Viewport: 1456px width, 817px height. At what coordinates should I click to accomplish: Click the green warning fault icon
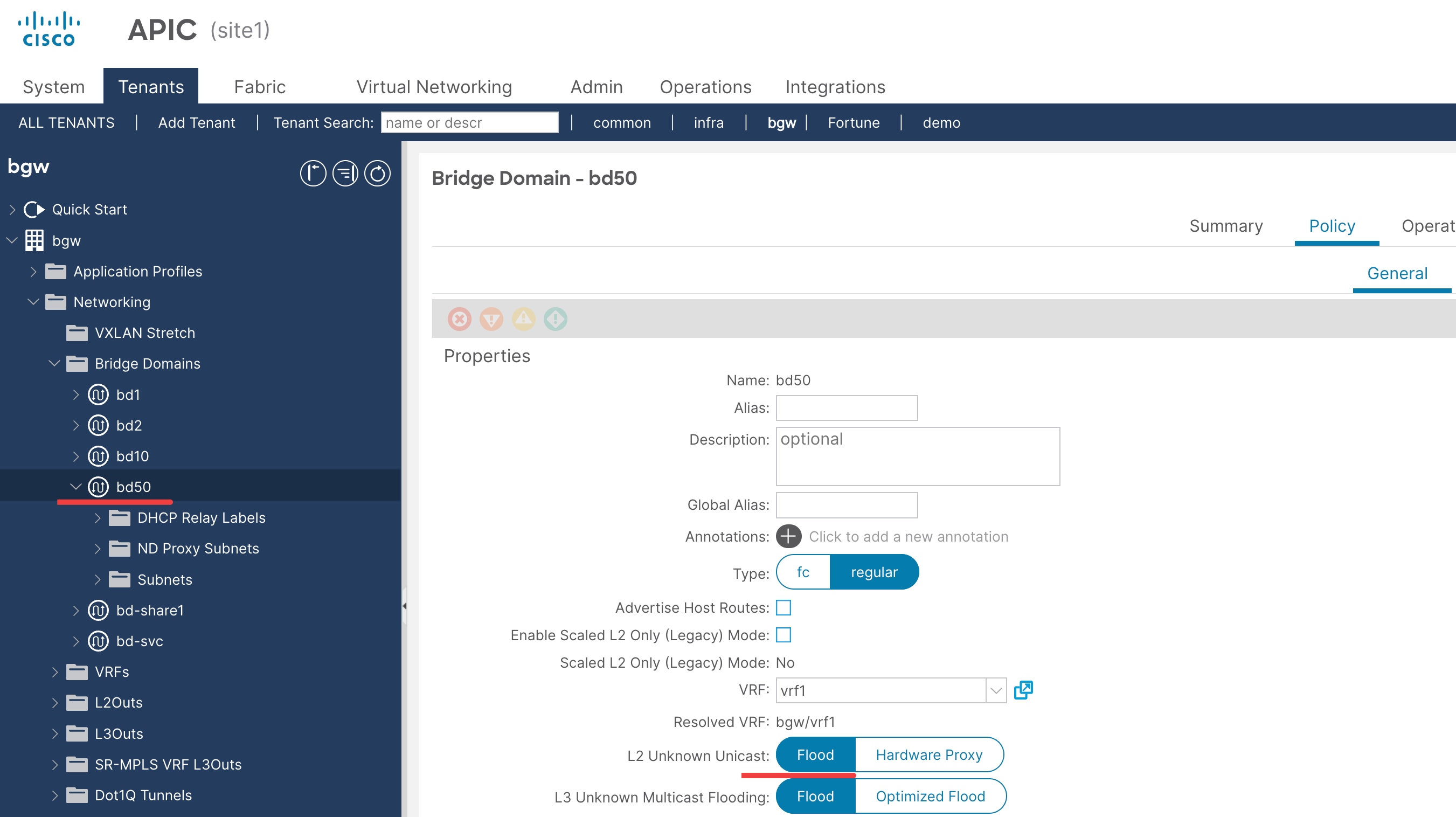click(x=556, y=319)
